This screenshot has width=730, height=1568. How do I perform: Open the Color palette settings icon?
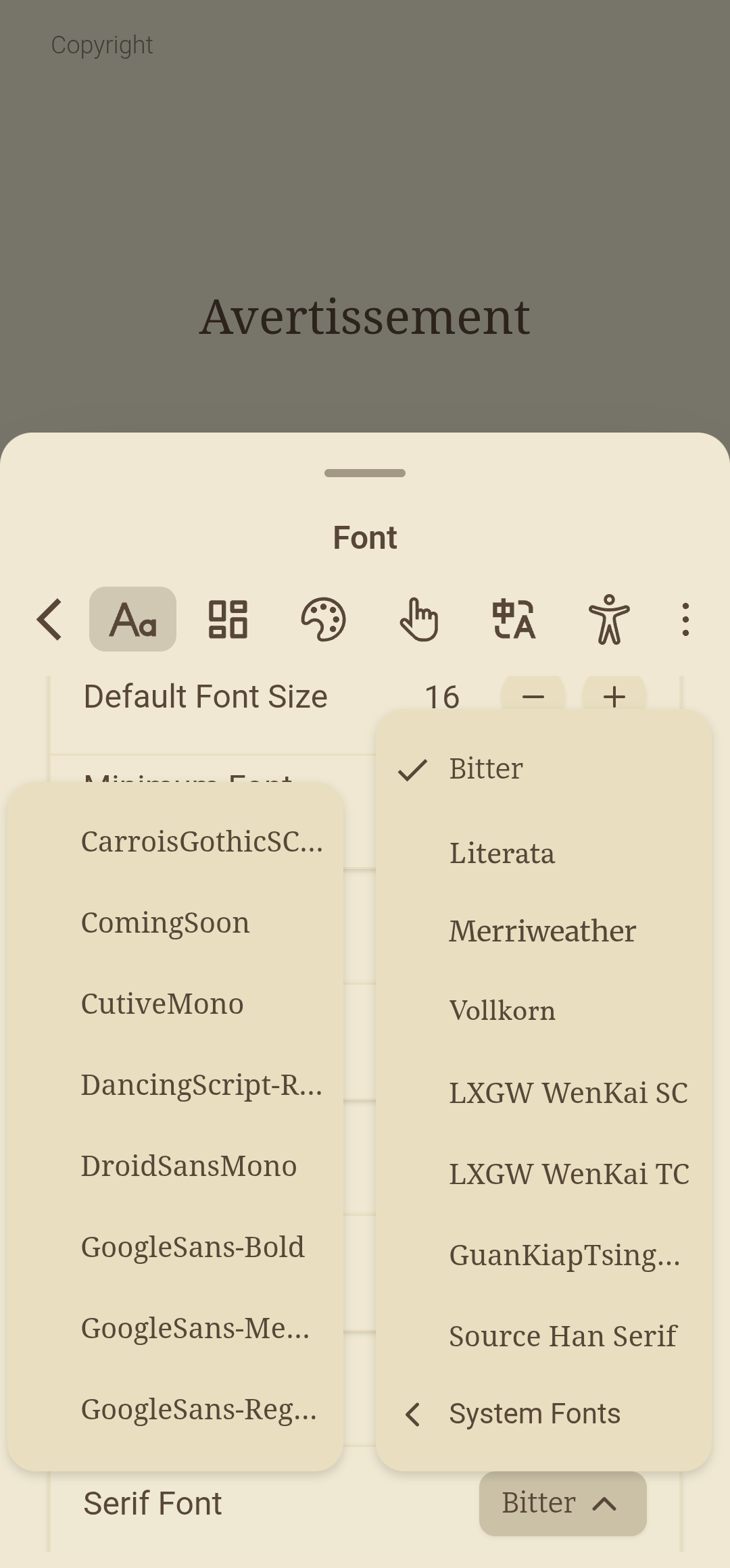(323, 619)
